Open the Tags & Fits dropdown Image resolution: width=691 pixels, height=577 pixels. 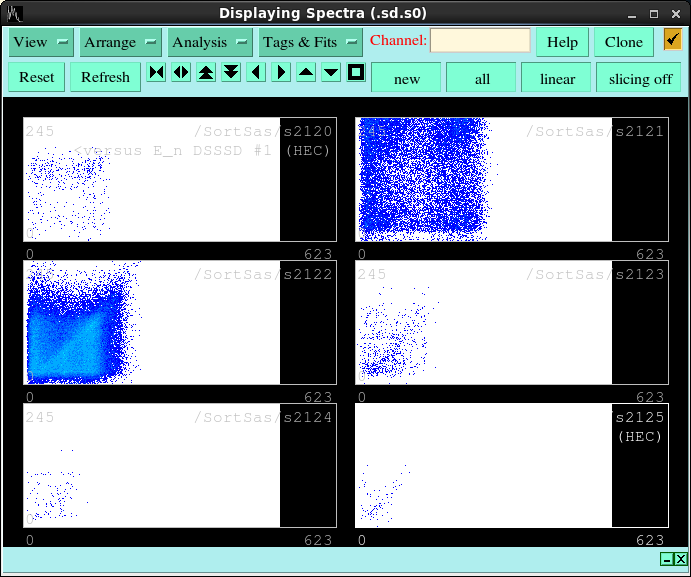coord(310,42)
